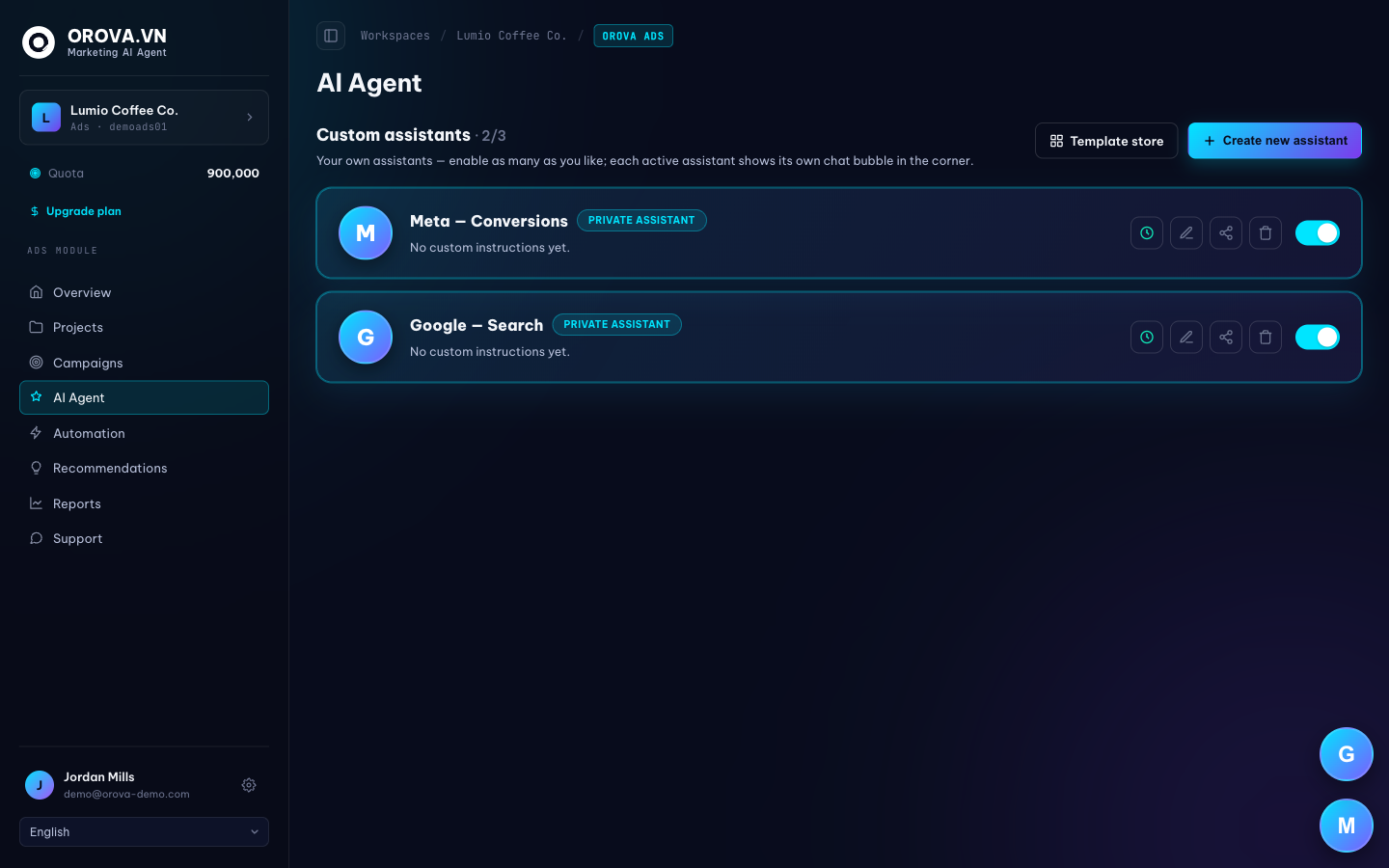Expand the Lumio Coffee Co. workspace switcher
This screenshot has height=868, width=1389.
(144, 118)
